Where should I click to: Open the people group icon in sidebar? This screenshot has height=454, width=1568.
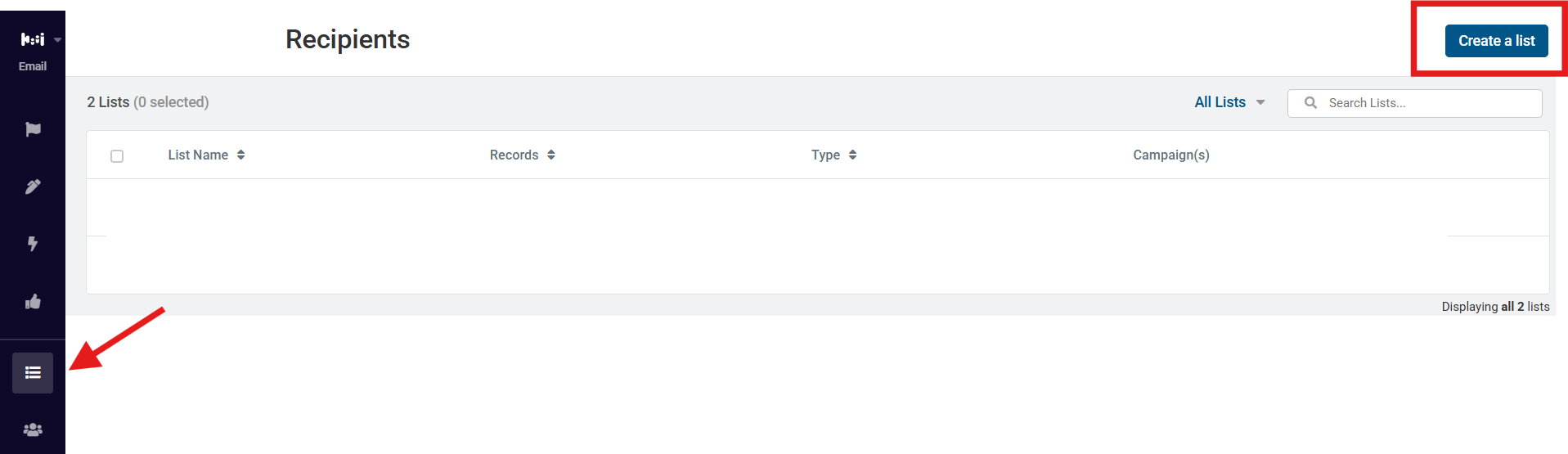click(33, 429)
